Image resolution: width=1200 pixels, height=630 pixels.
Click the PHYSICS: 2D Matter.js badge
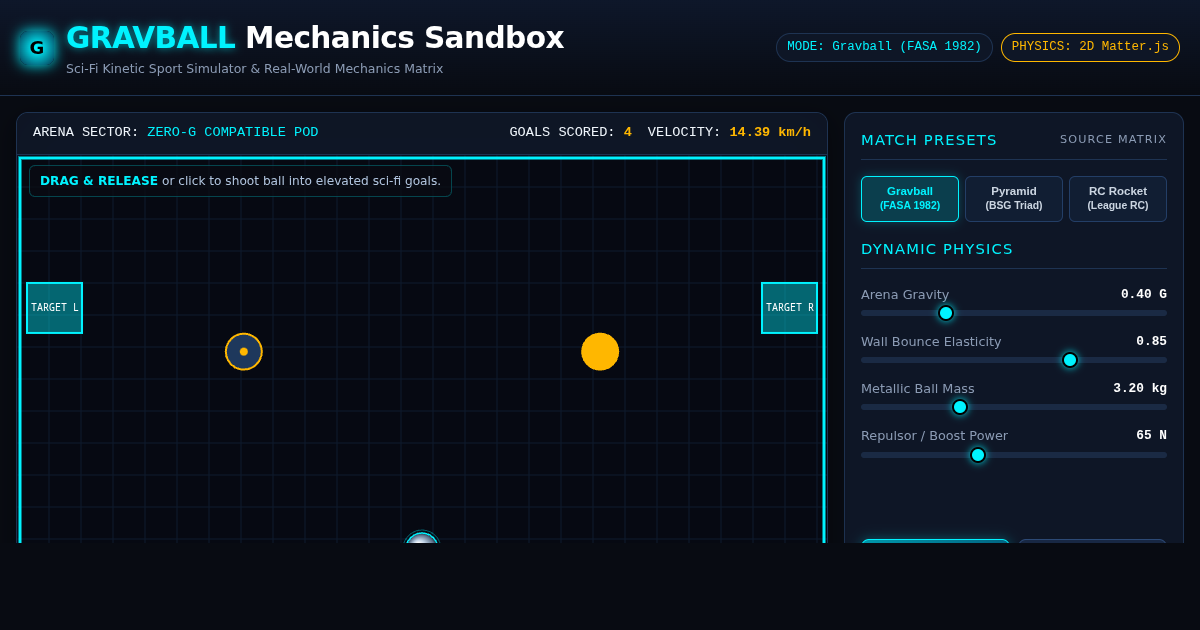pos(1090,47)
